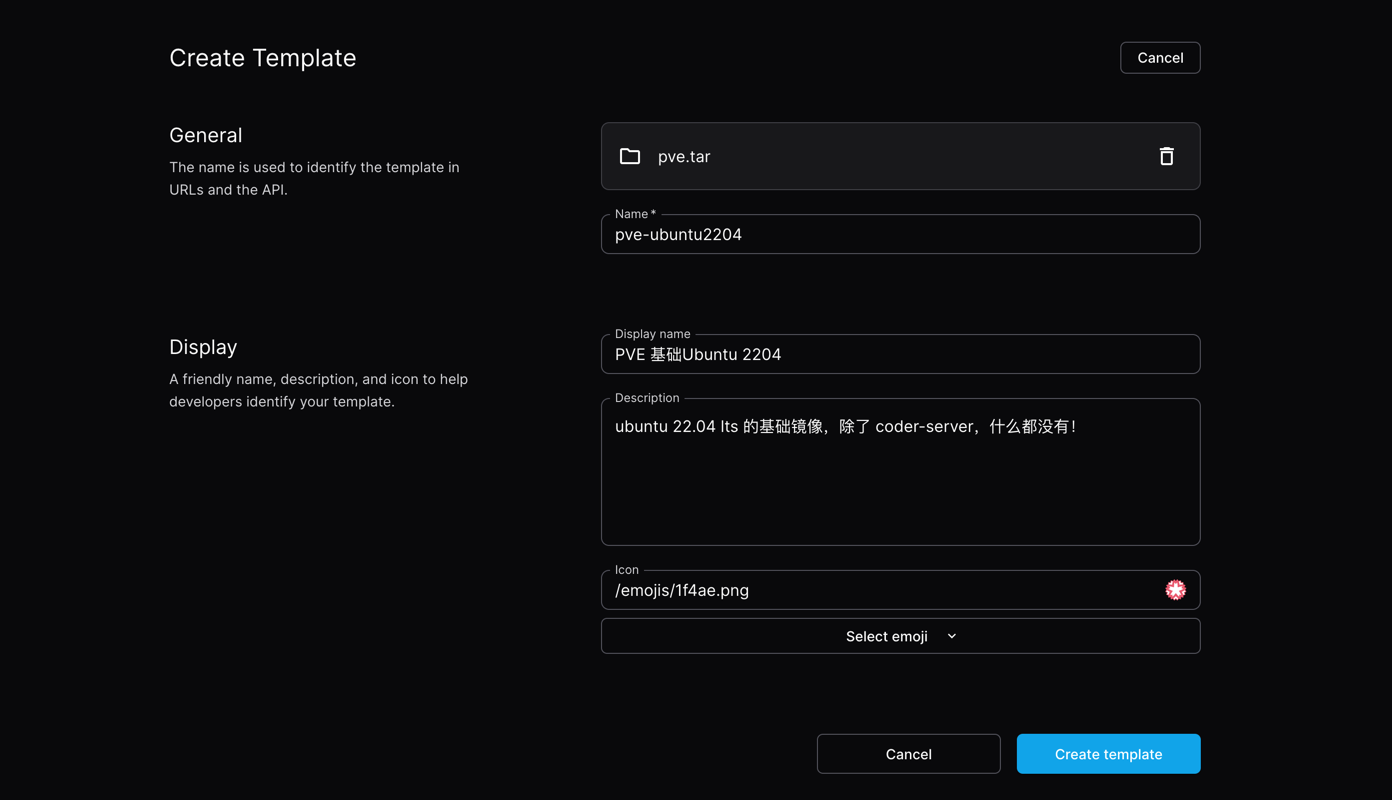
Task: Remove the uploaded pve.tar with the trash icon
Action: pos(1166,156)
